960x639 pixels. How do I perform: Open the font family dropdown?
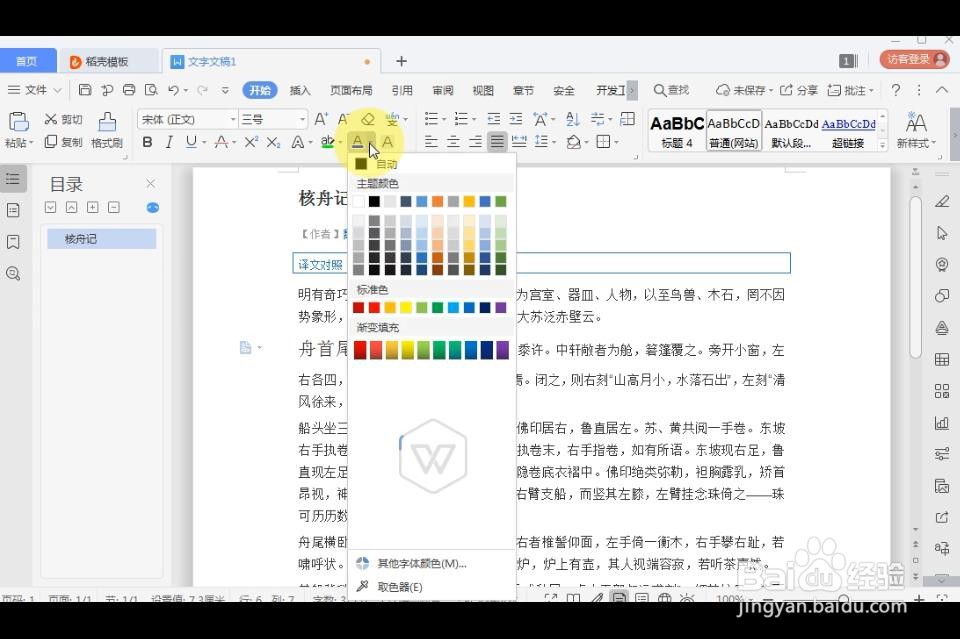(178, 118)
